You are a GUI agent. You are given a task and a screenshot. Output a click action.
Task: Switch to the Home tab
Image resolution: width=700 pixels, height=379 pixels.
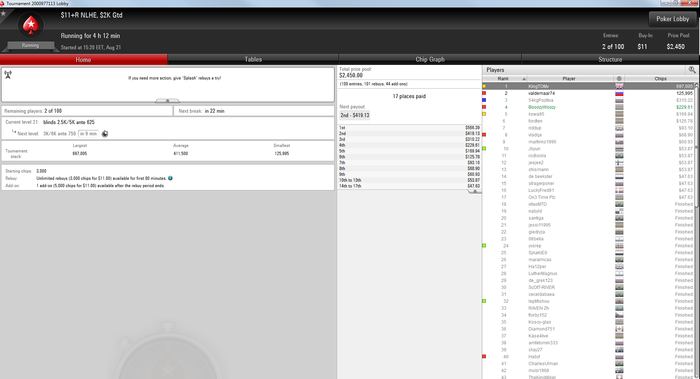[x=83, y=59]
